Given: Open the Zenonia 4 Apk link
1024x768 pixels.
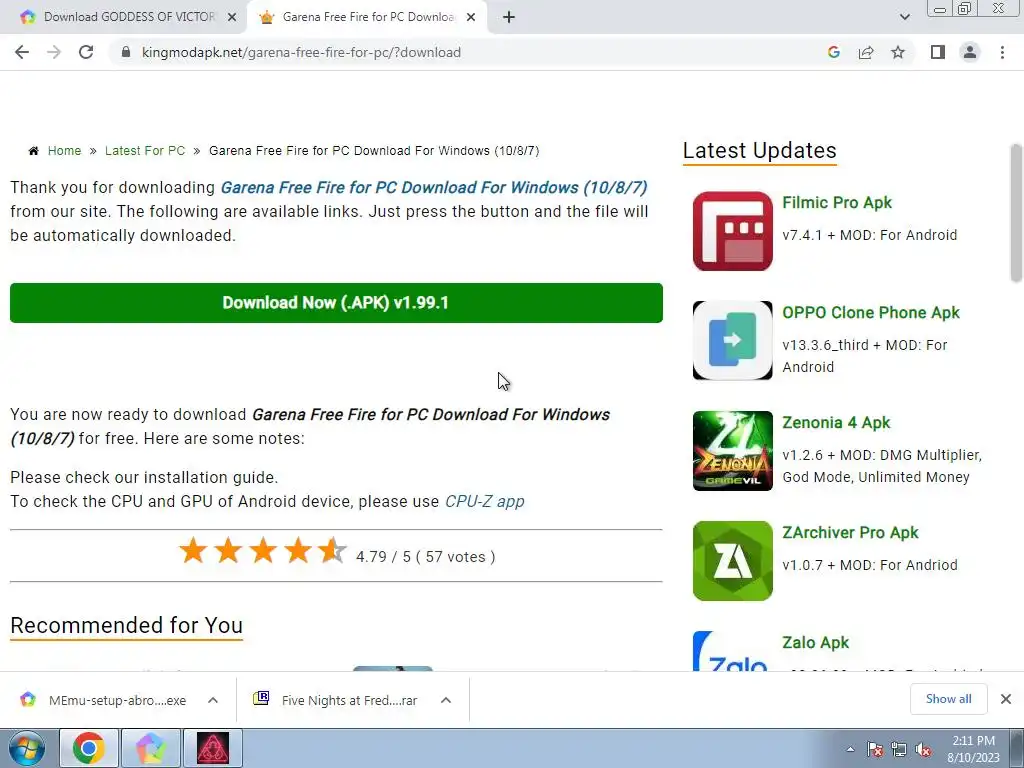Looking at the screenshot, I should pos(836,423).
